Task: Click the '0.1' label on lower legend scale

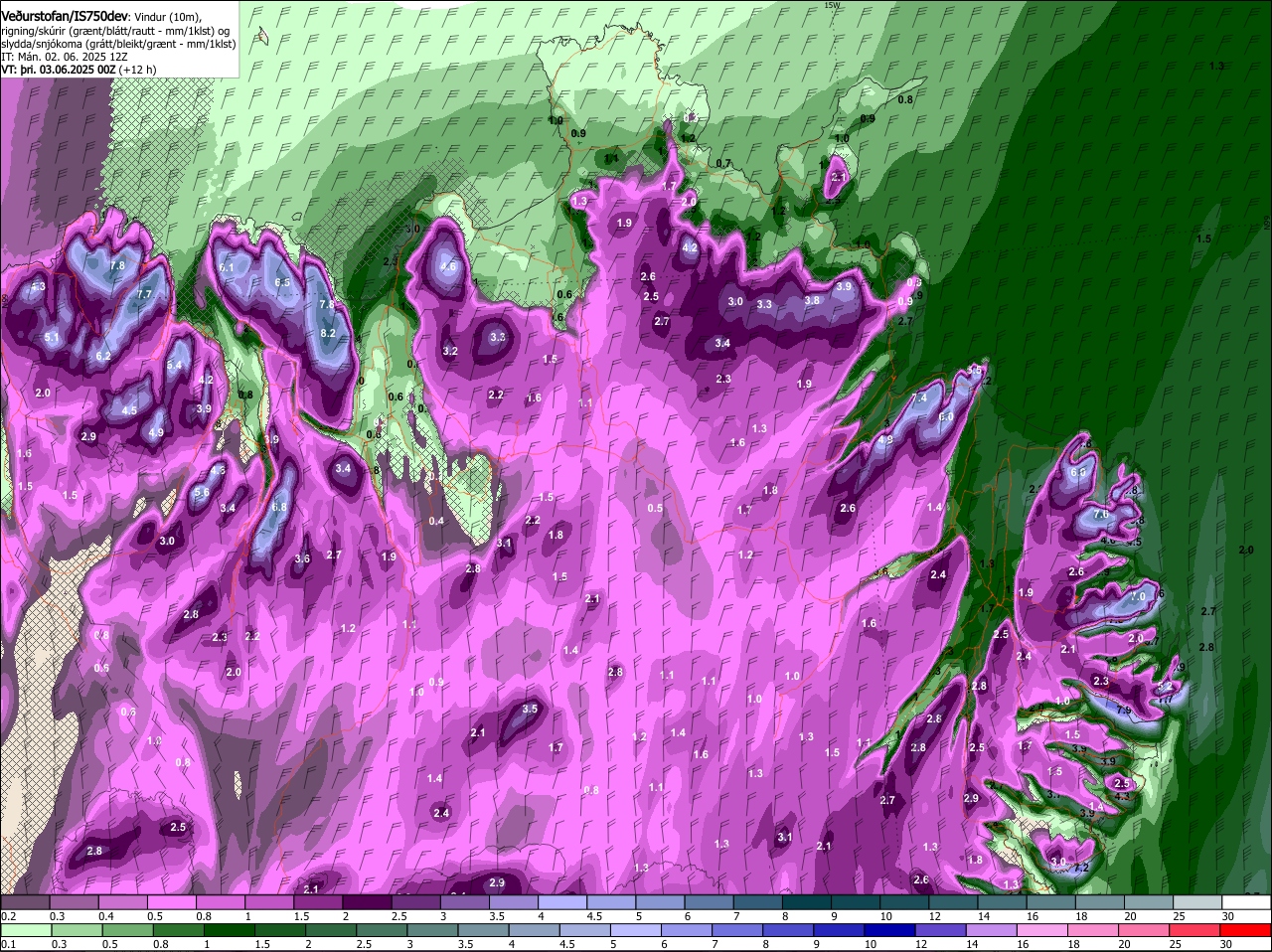Action: (x=8, y=943)
